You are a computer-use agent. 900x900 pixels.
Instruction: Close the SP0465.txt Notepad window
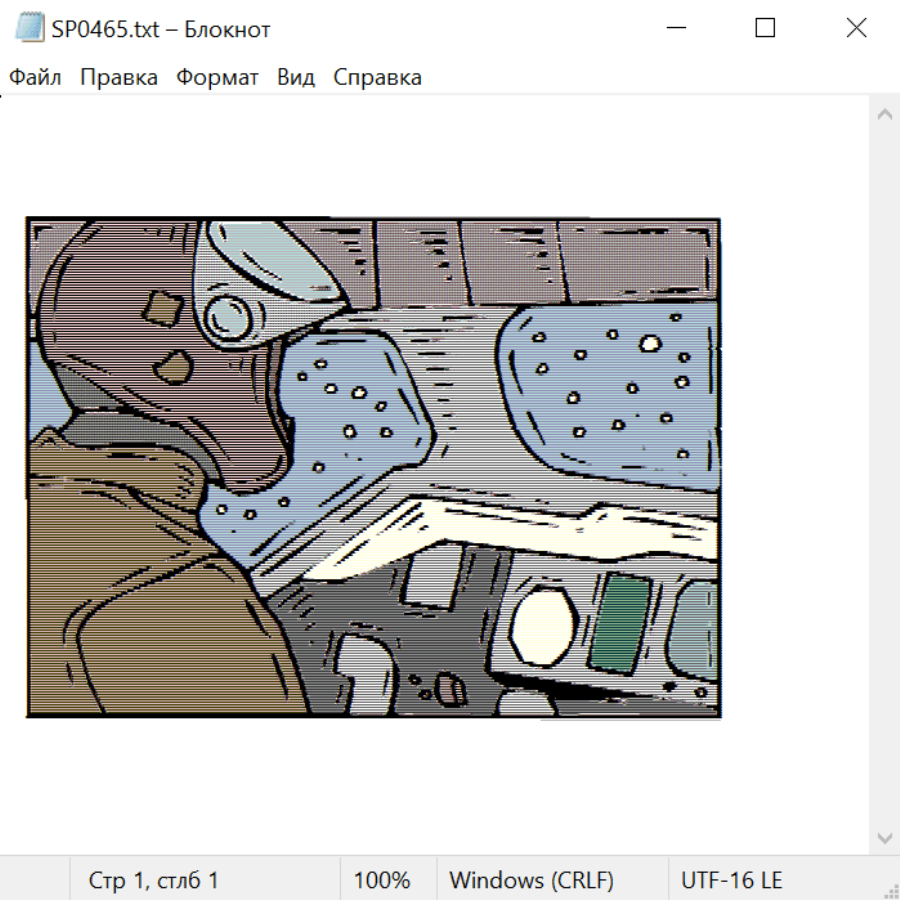[x=856, y=29]
